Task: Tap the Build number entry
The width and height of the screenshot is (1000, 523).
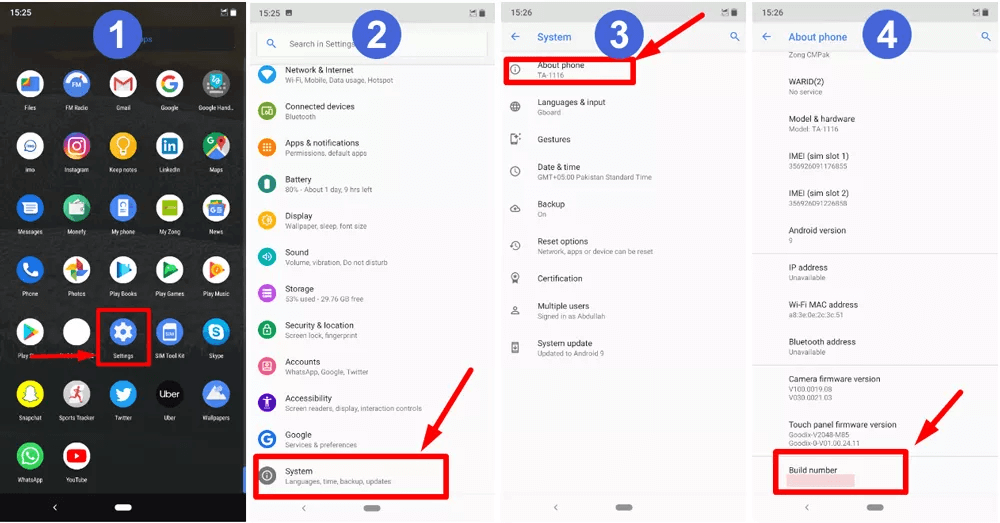Action: pos(841,473)
